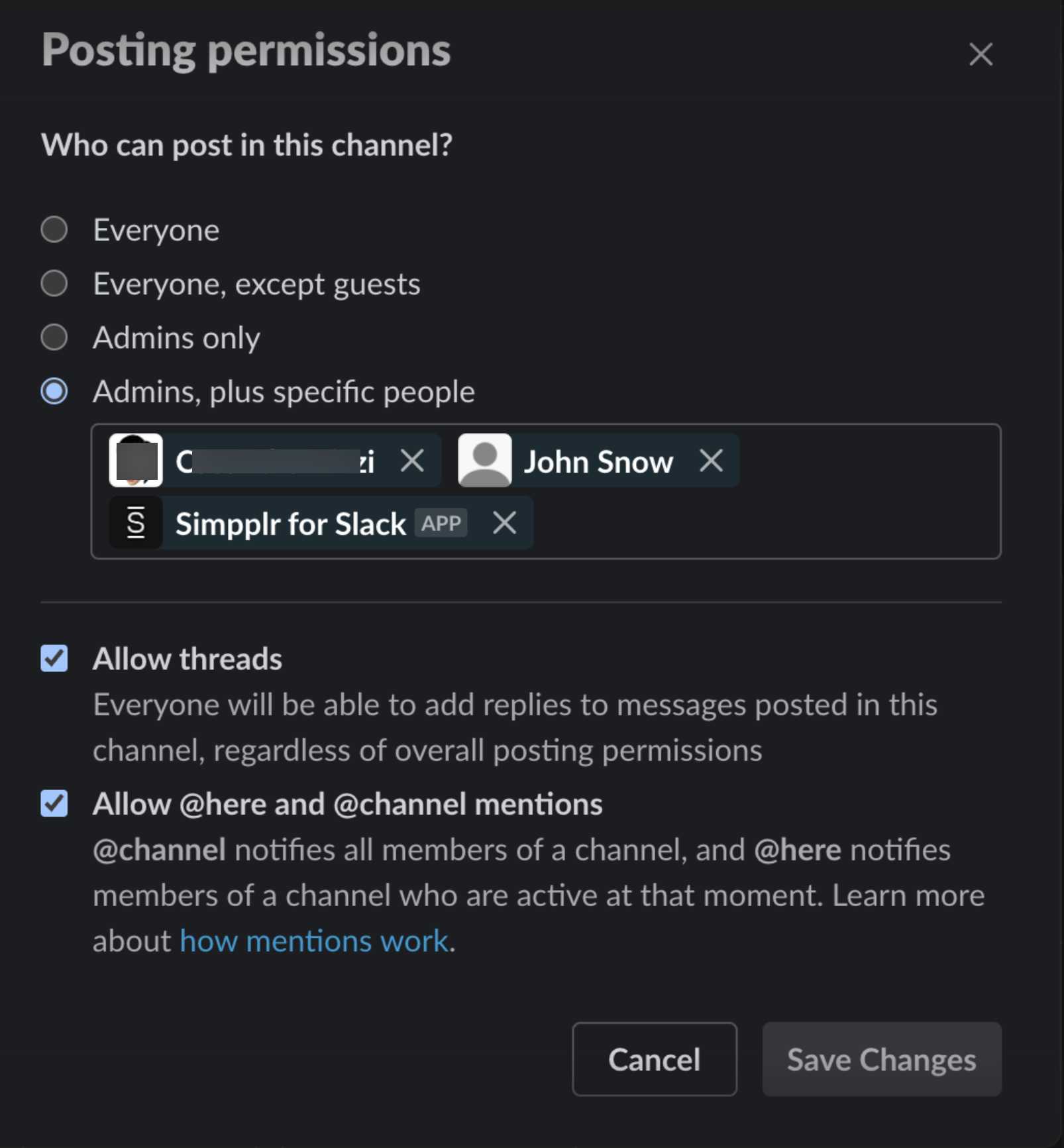The width and height of the screenshot is (1064, 1148).
Task: Cancel the permission changes
Action: coord(653,1059)
